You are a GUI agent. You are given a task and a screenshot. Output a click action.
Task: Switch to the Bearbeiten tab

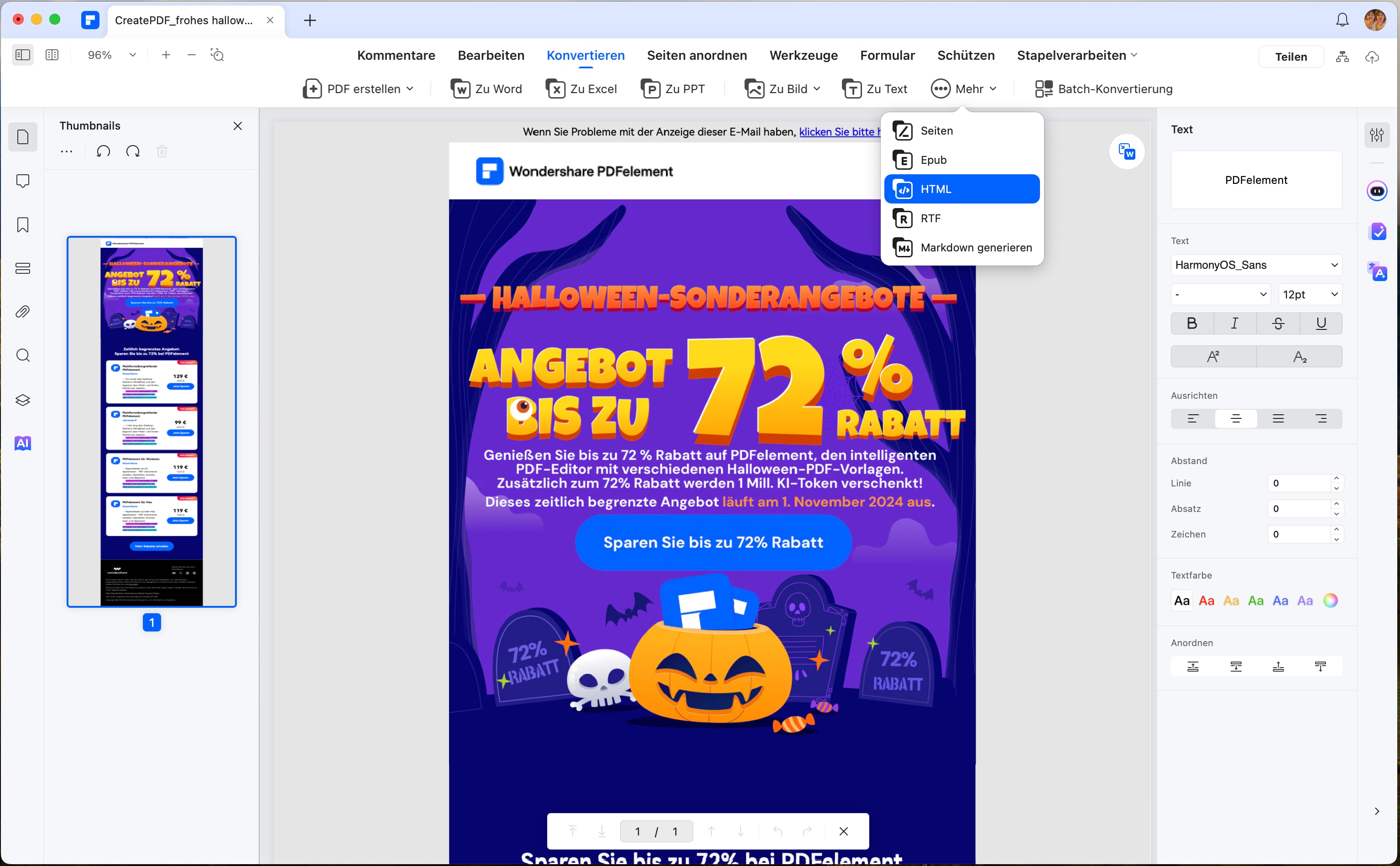(491, 55)
